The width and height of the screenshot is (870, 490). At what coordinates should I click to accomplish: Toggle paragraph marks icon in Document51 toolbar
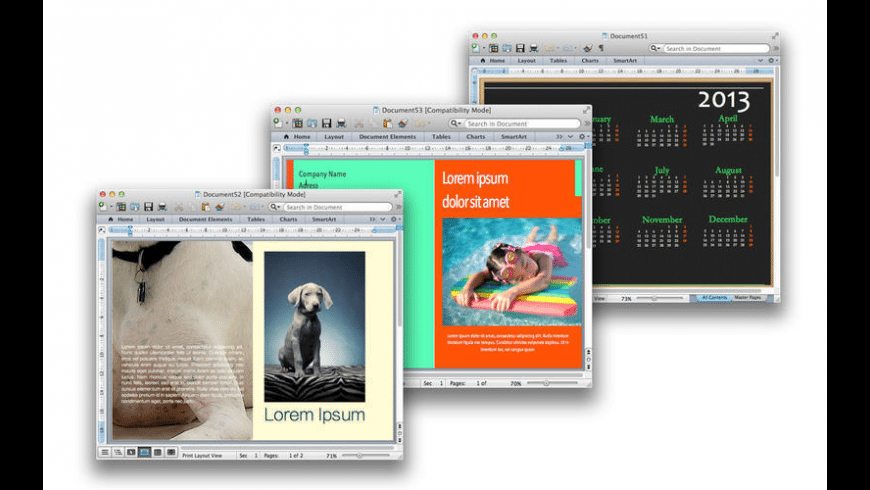[601, 48]
